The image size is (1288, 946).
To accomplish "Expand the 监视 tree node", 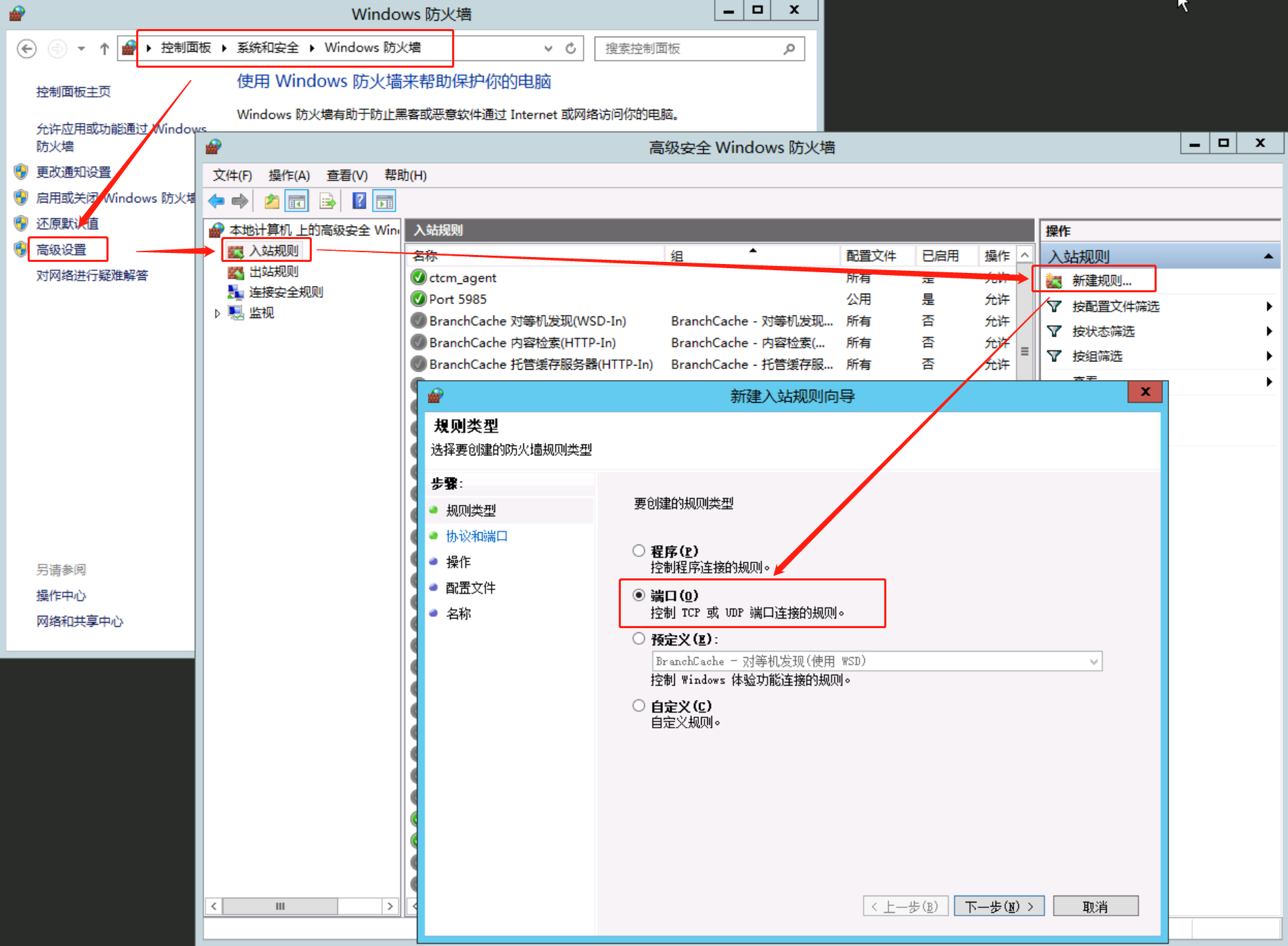I will 217,314.
